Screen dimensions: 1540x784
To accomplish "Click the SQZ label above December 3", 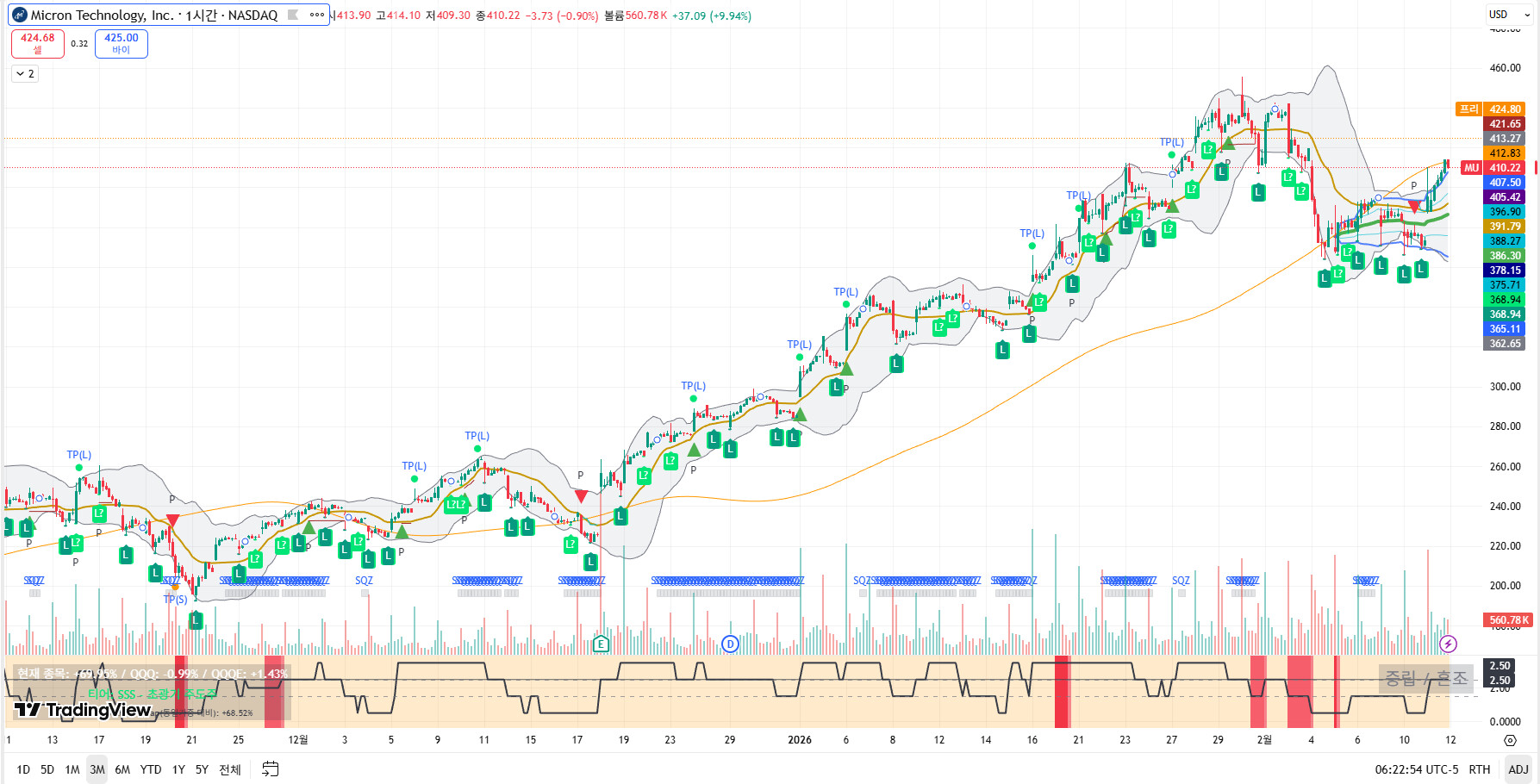I will pyautogui.click(x=364, y=581).
